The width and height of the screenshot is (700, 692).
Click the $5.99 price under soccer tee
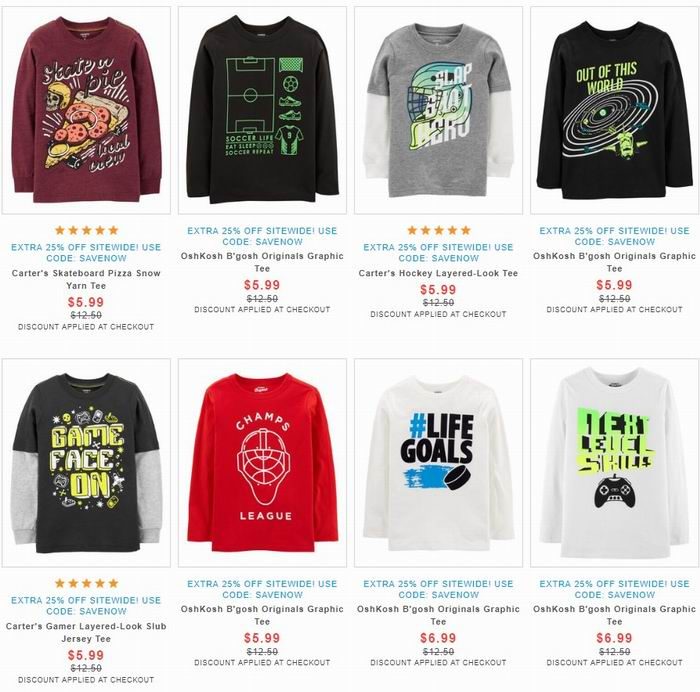pos(262,285)
